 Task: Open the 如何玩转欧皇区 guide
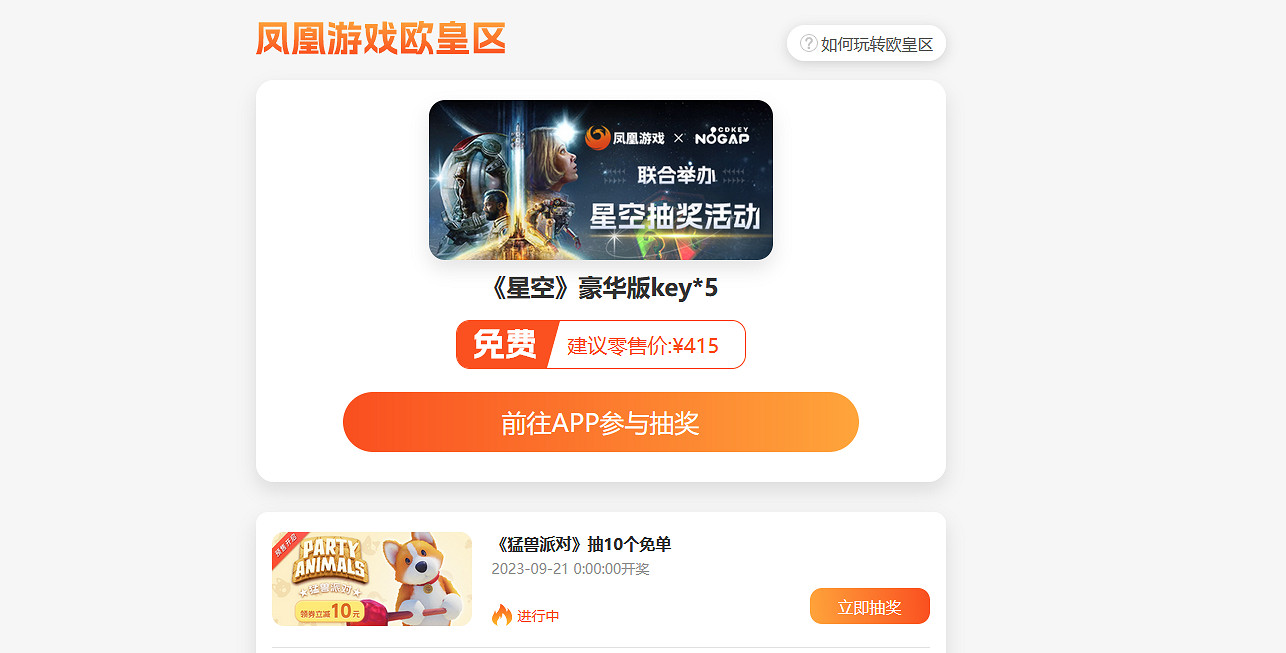point(866,43)
